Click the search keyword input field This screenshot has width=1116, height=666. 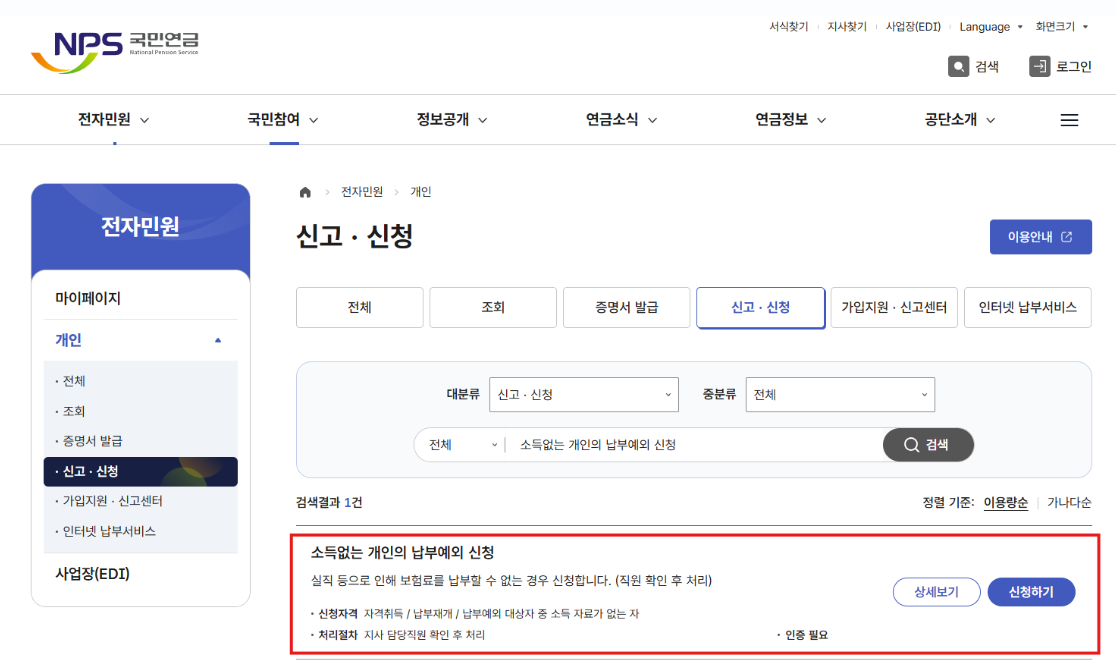point(696,445)
